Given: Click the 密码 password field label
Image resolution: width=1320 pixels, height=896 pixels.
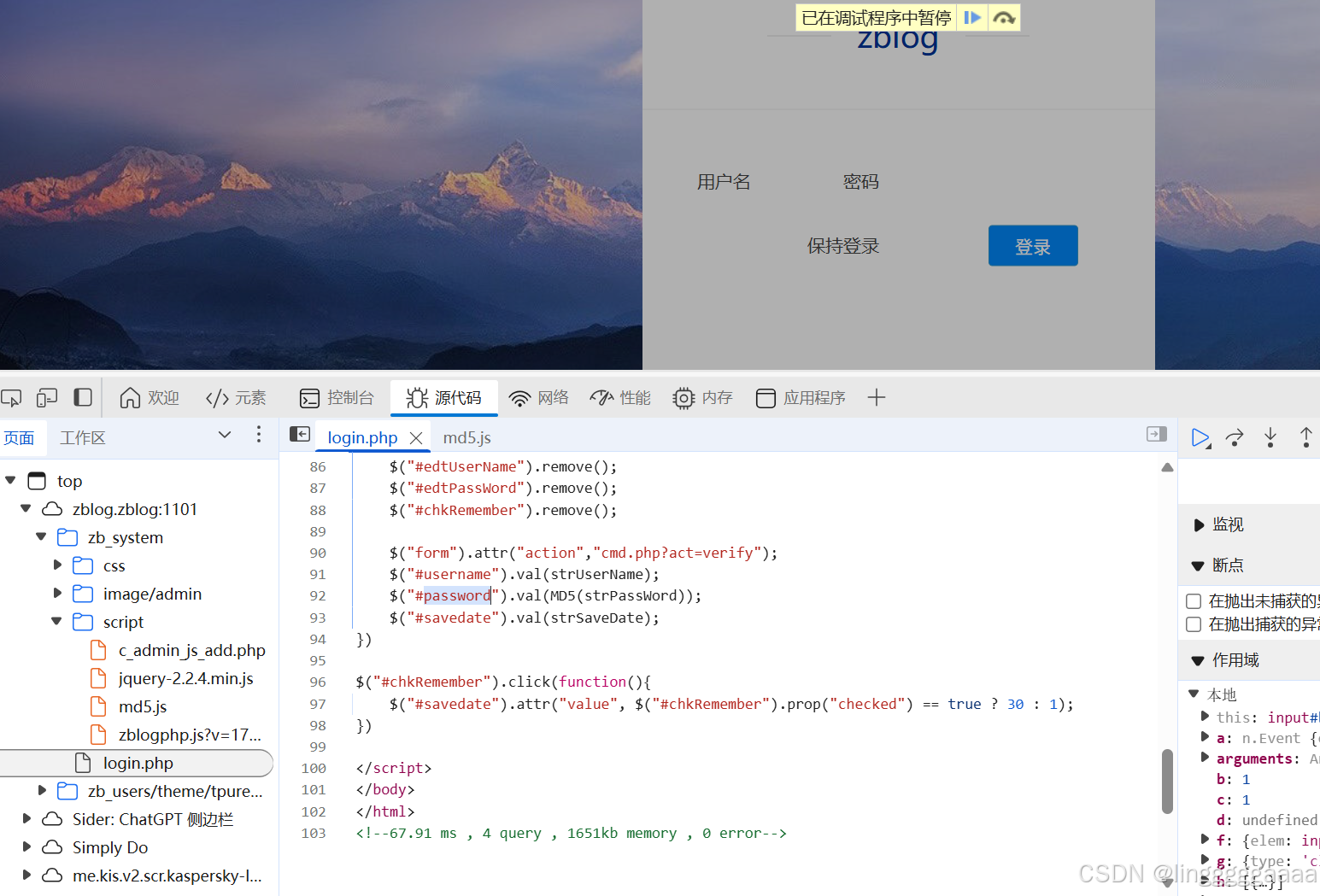Looking at the screenshot, I should [x=860, y=182].
